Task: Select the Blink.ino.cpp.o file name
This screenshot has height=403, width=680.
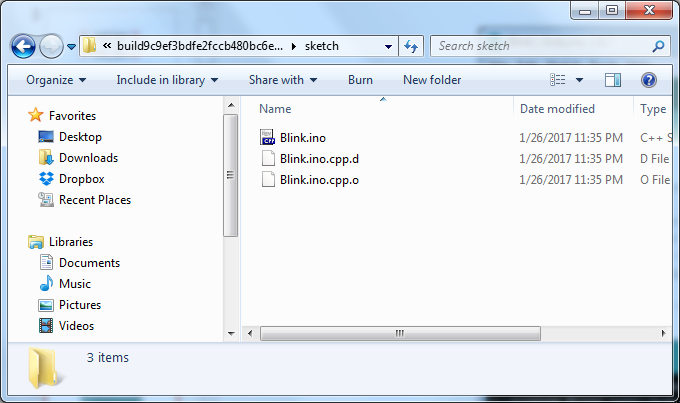Action: click(x=319, y=180)
